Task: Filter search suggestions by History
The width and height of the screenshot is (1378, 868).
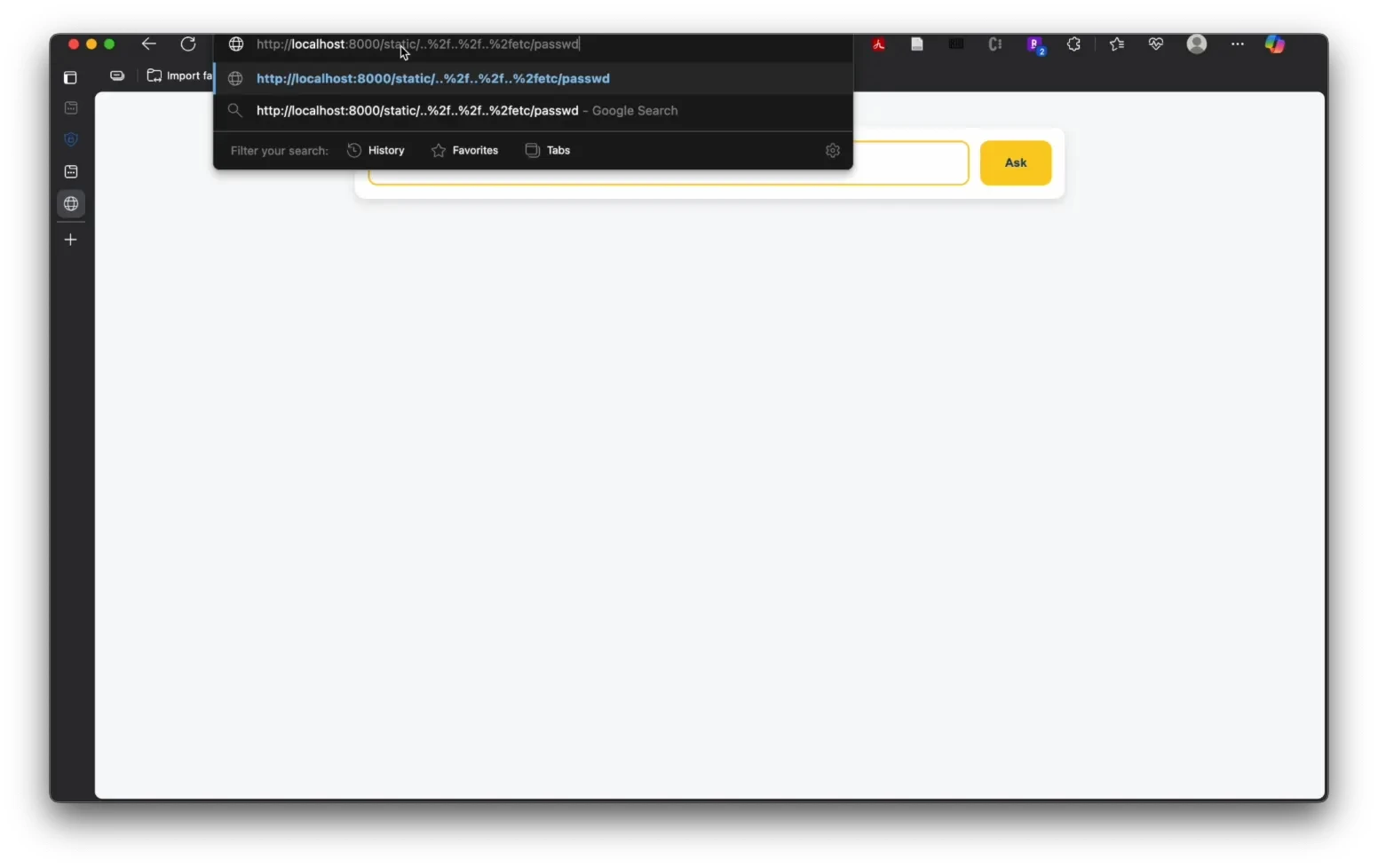Action: tap(376, 151)
